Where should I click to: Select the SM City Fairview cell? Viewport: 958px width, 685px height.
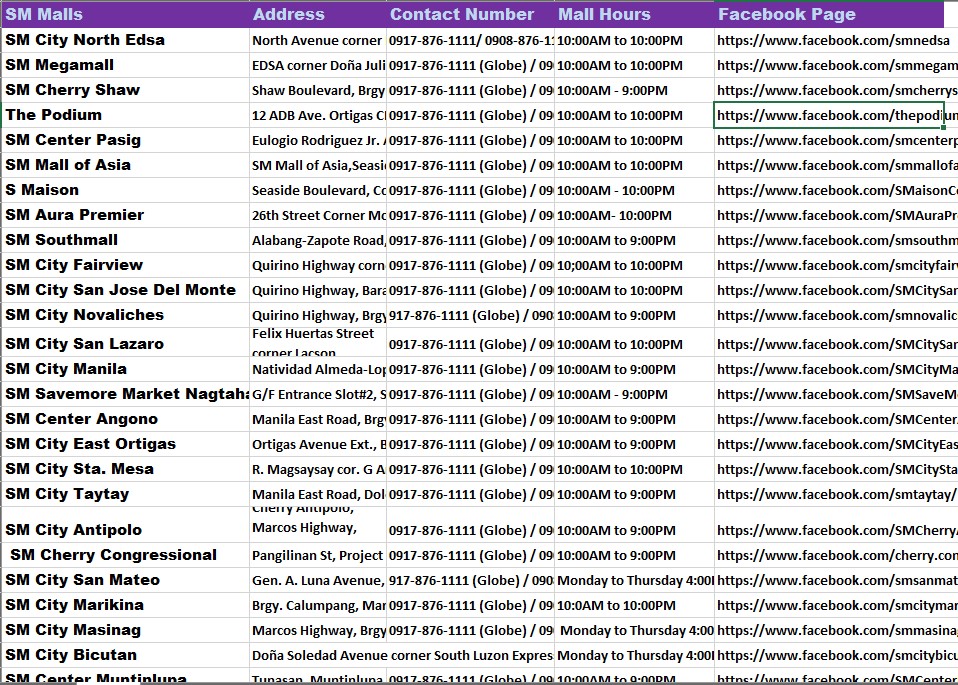pos(125,266)
